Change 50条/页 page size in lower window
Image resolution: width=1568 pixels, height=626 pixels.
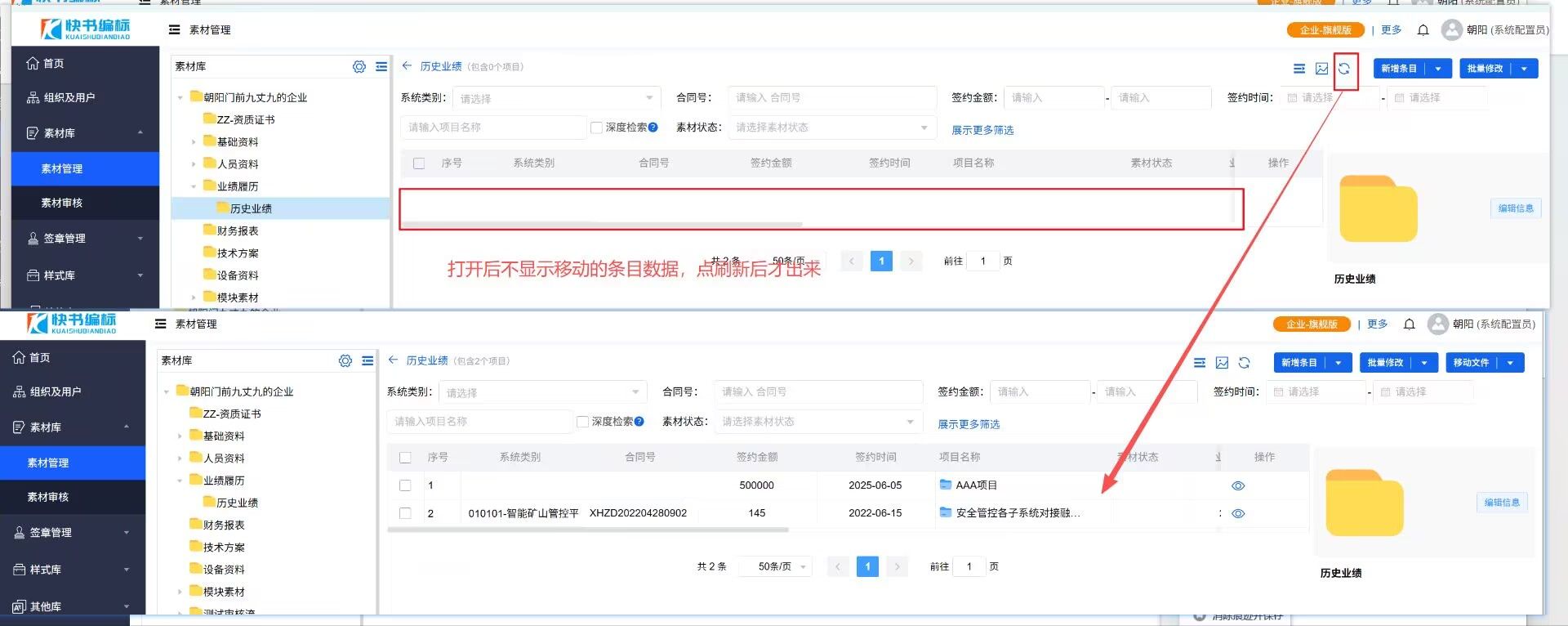pyautogui.click(x=775, y=566)
